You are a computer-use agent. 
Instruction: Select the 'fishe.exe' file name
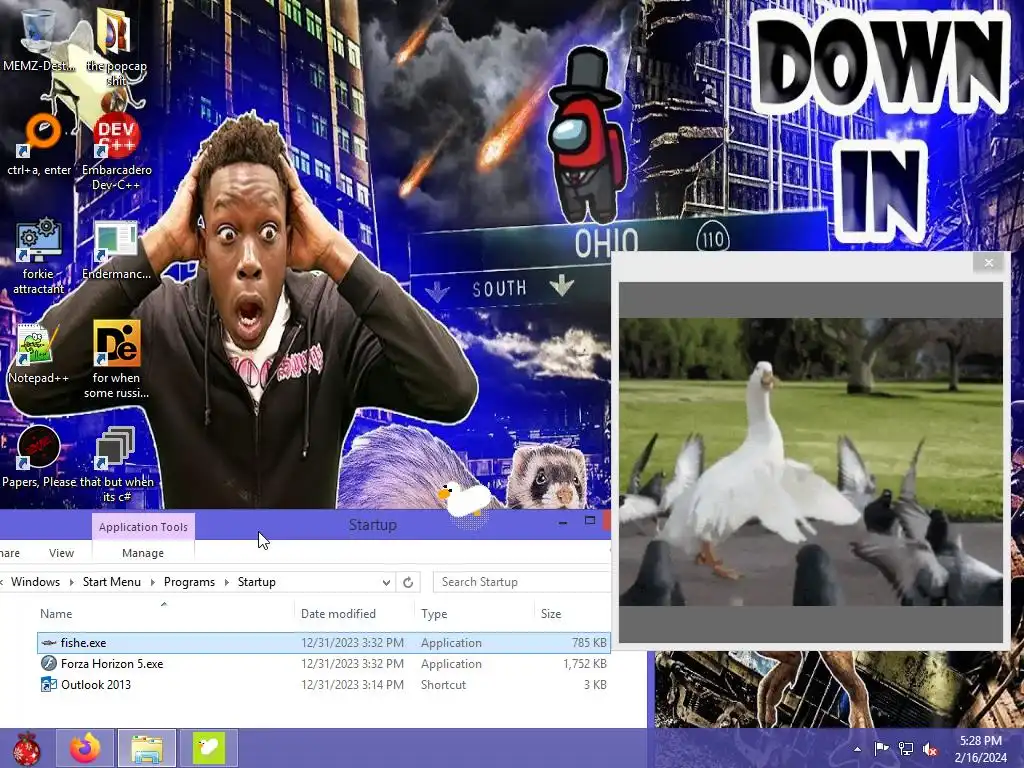pyautogui.click(x=84, y=643)
